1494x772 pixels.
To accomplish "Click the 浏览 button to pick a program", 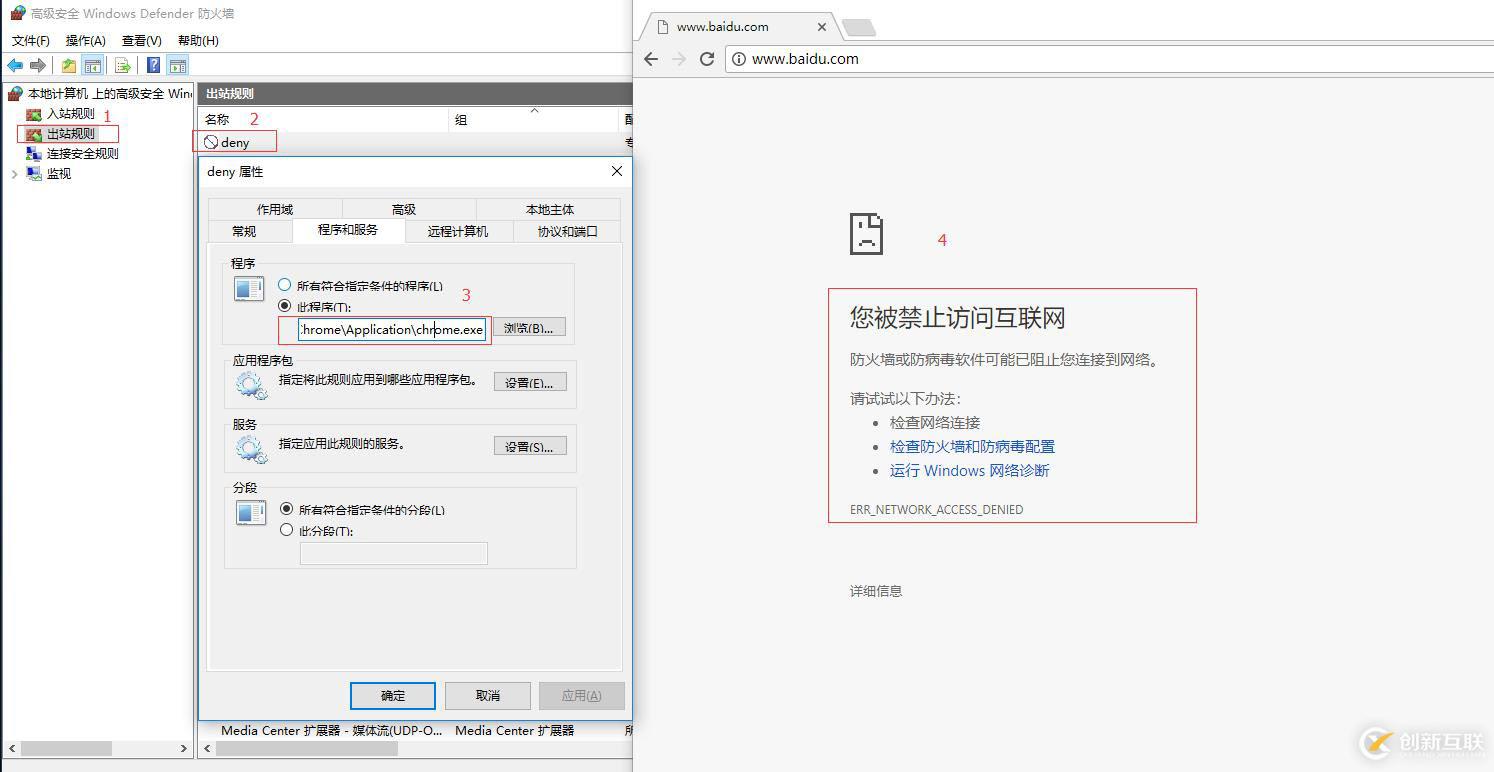I will pos(529,327).
